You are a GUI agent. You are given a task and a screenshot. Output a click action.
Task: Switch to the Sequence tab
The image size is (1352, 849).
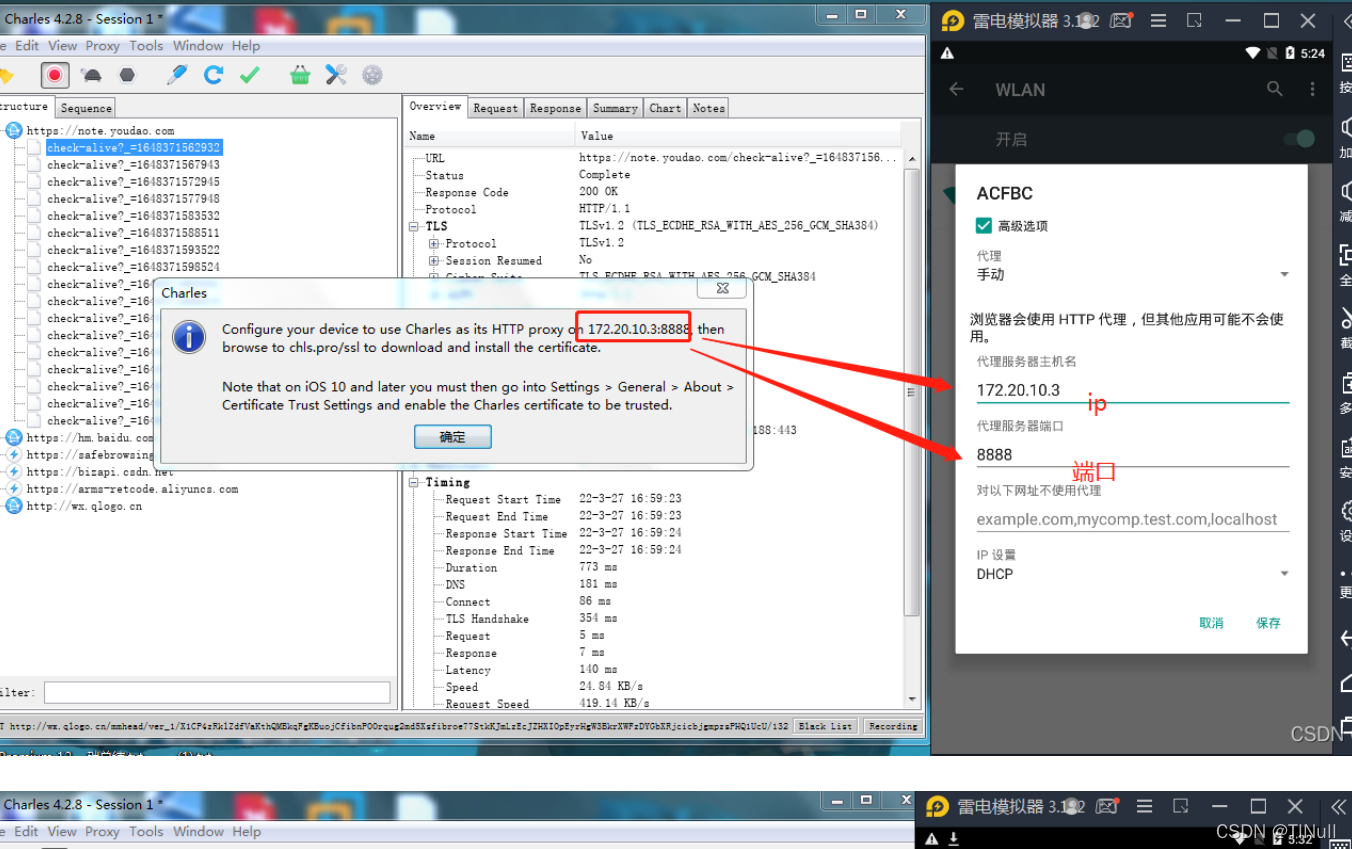pyautogui.click(x=86, y=108)
